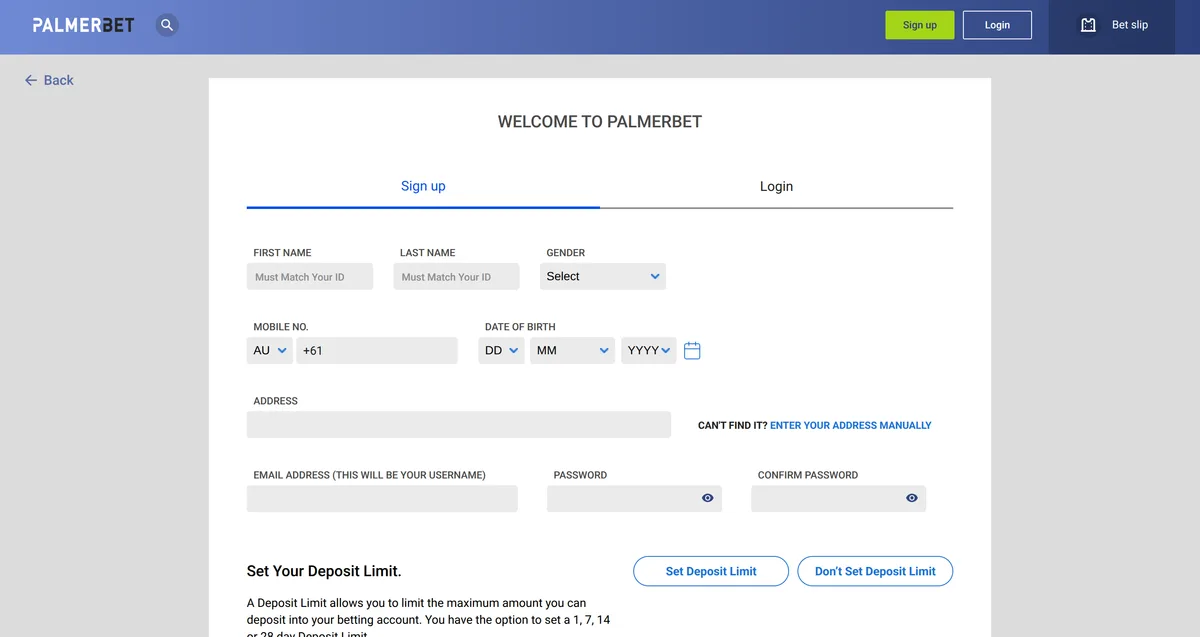Viewport: 1200px width, 637px height.
Task: Focus the mobile number +61 field
Action: point(377,351)
